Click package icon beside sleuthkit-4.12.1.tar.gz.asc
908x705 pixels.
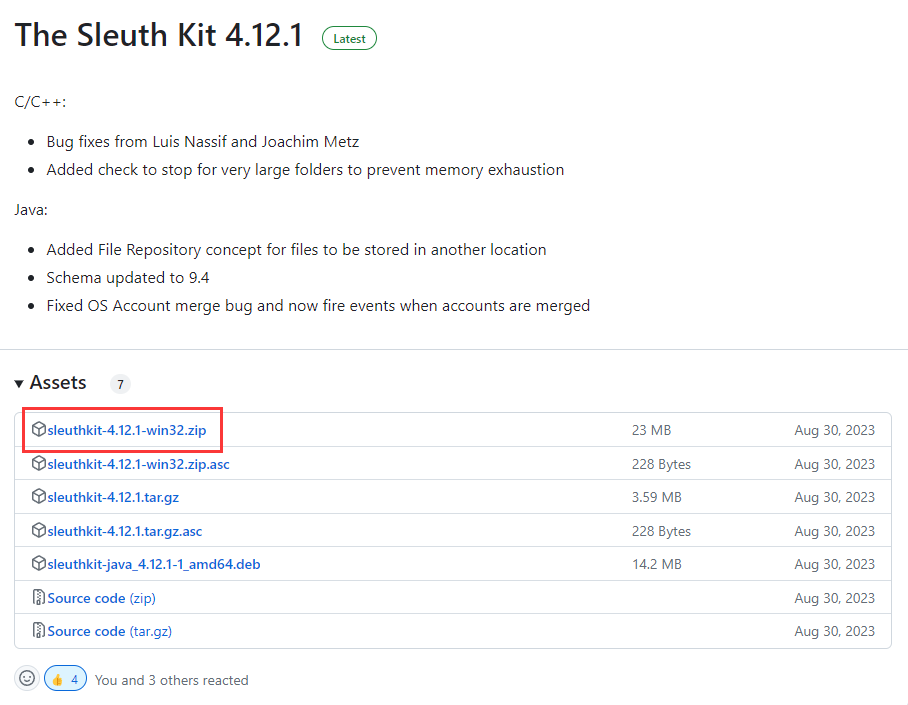pyautogui.click(x=39, y=531)
